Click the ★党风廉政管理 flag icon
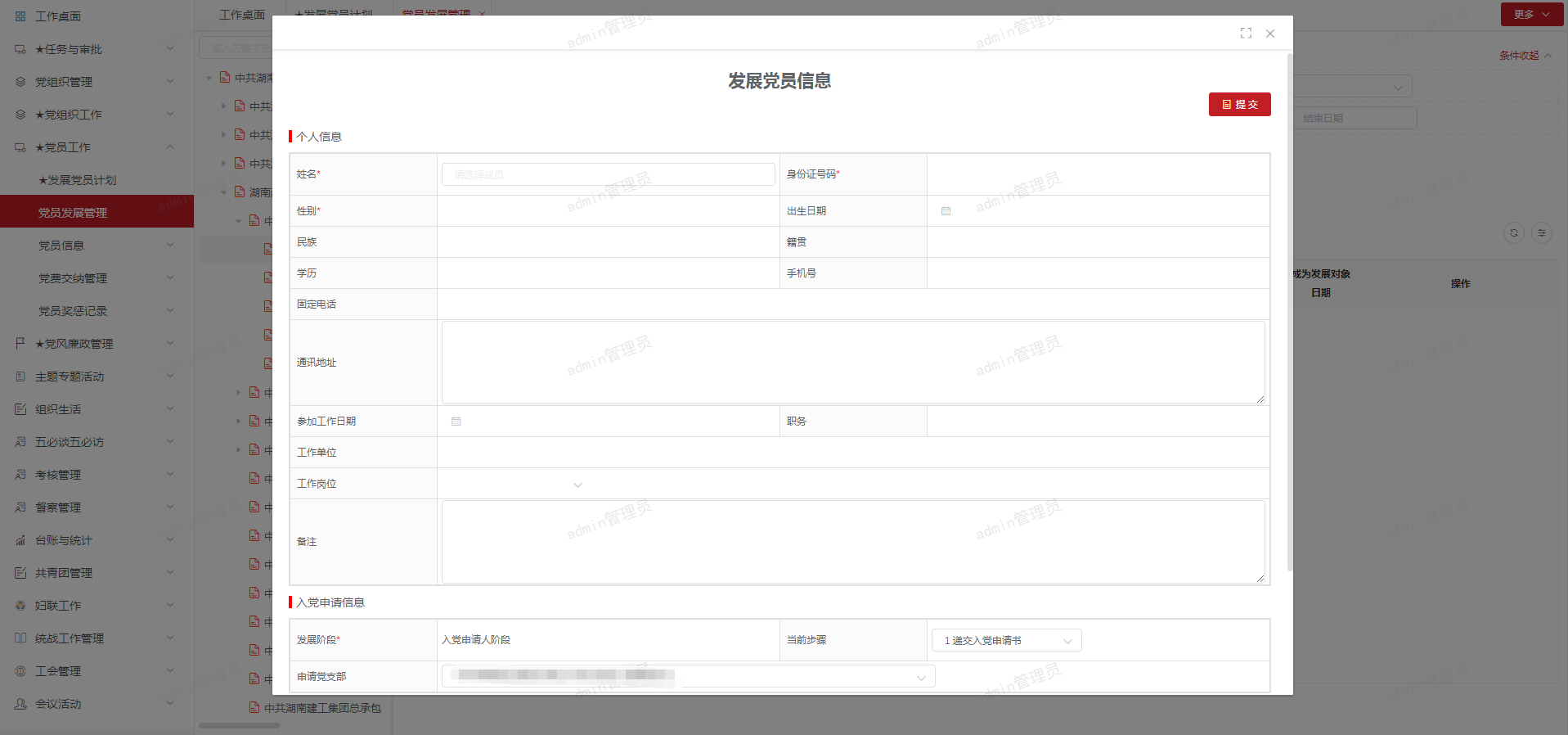 [x=20, y=344]
